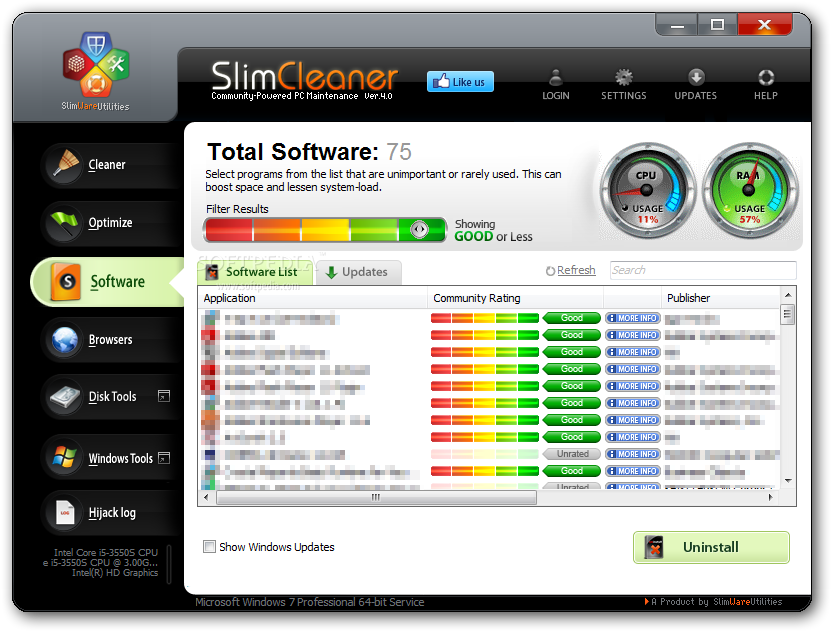Click the 'Intel Core i5-3550S CPU' text

point(106,552)
